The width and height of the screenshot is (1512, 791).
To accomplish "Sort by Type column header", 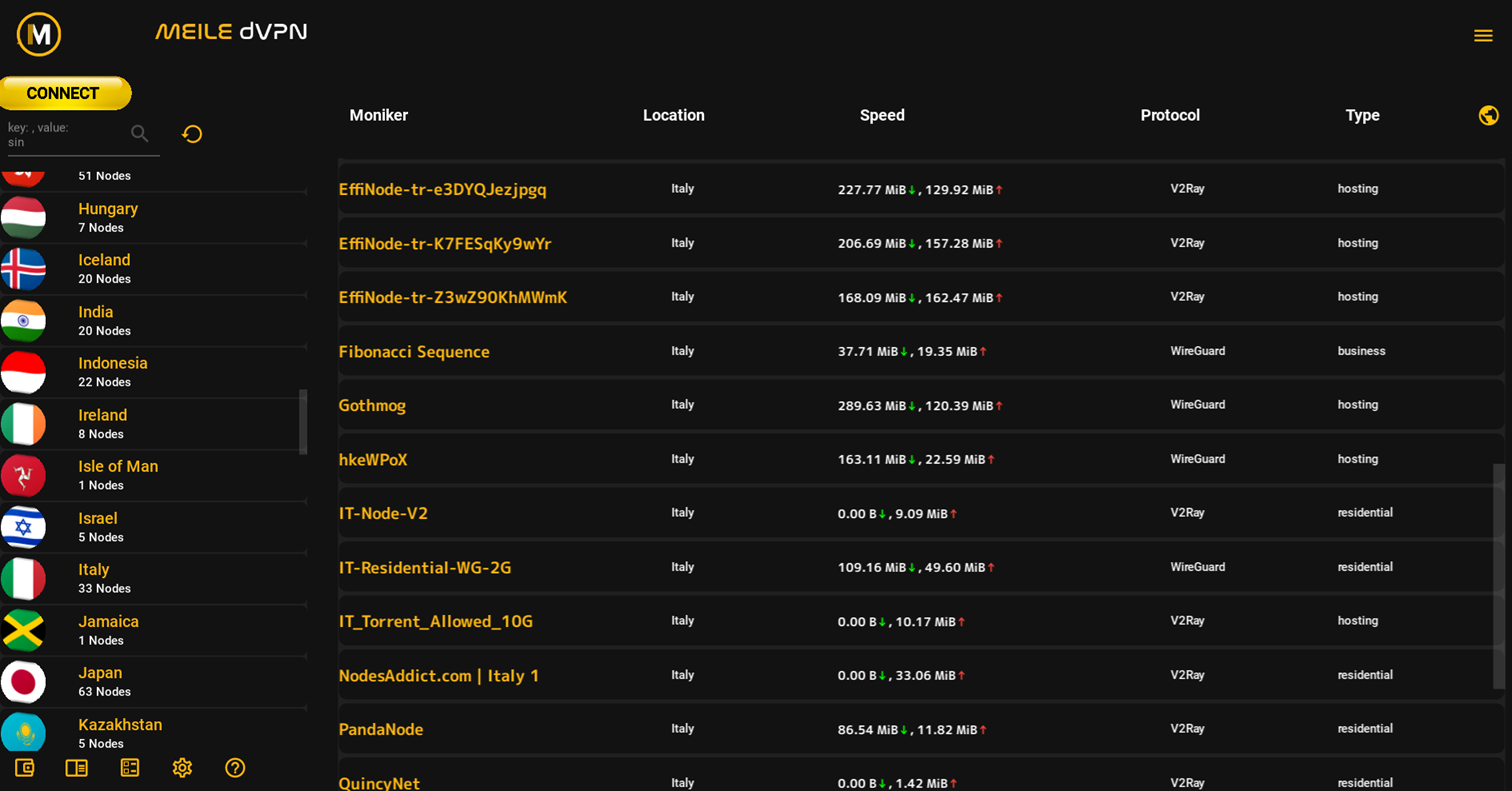I will pos(1362,115).
